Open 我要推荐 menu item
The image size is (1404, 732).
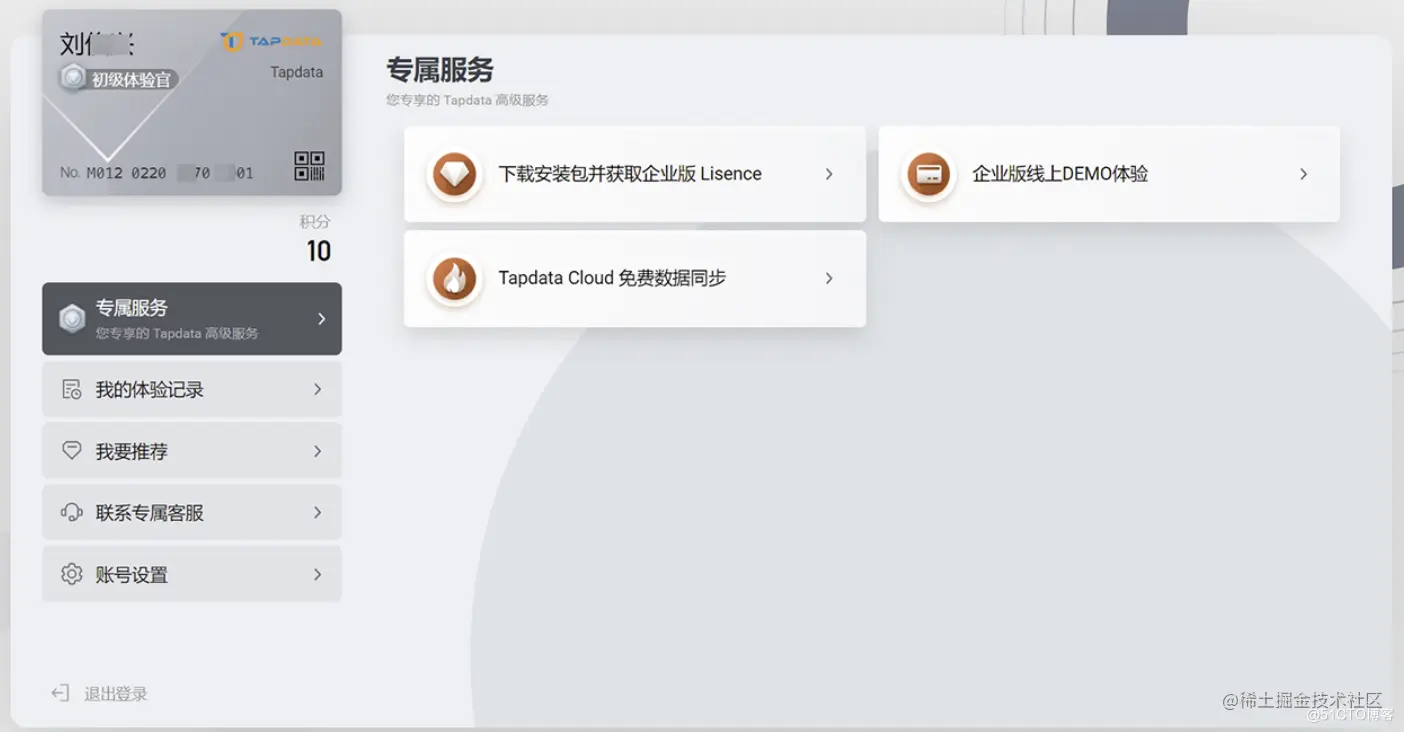[x=192, y=451]
